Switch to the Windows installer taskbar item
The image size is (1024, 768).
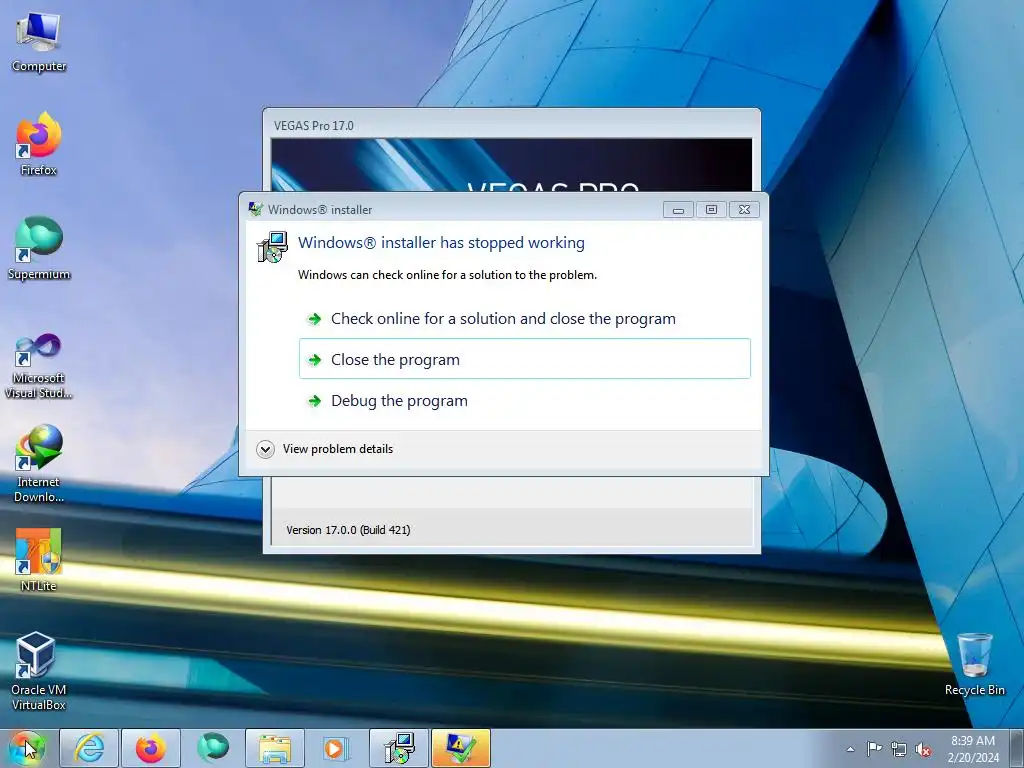click(398, 748)
